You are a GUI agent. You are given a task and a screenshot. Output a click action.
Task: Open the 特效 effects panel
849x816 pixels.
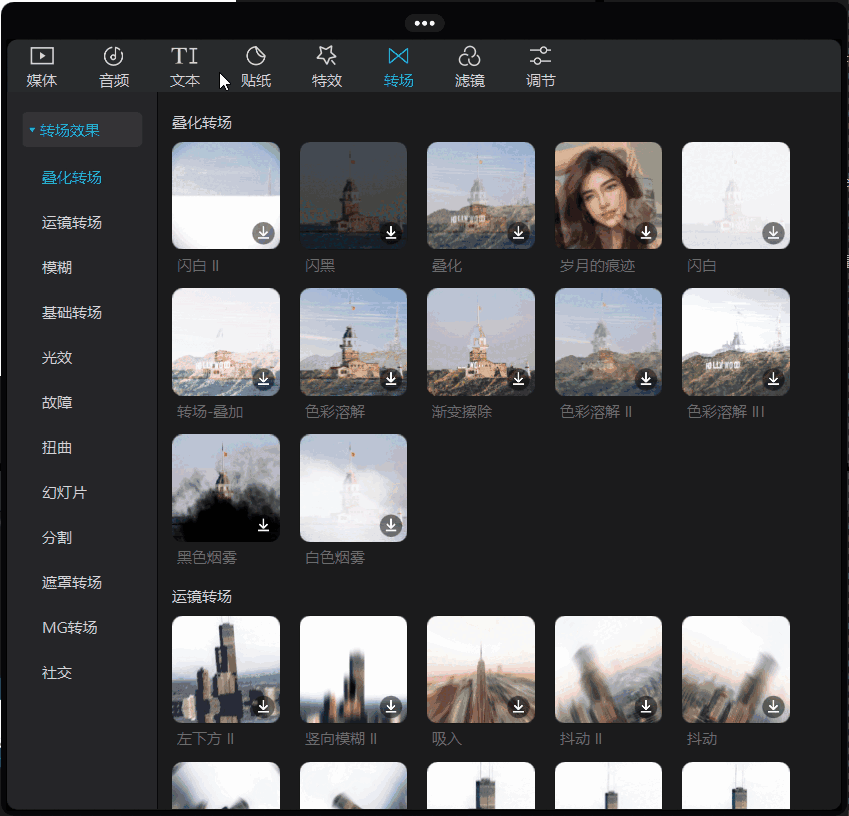327,67
